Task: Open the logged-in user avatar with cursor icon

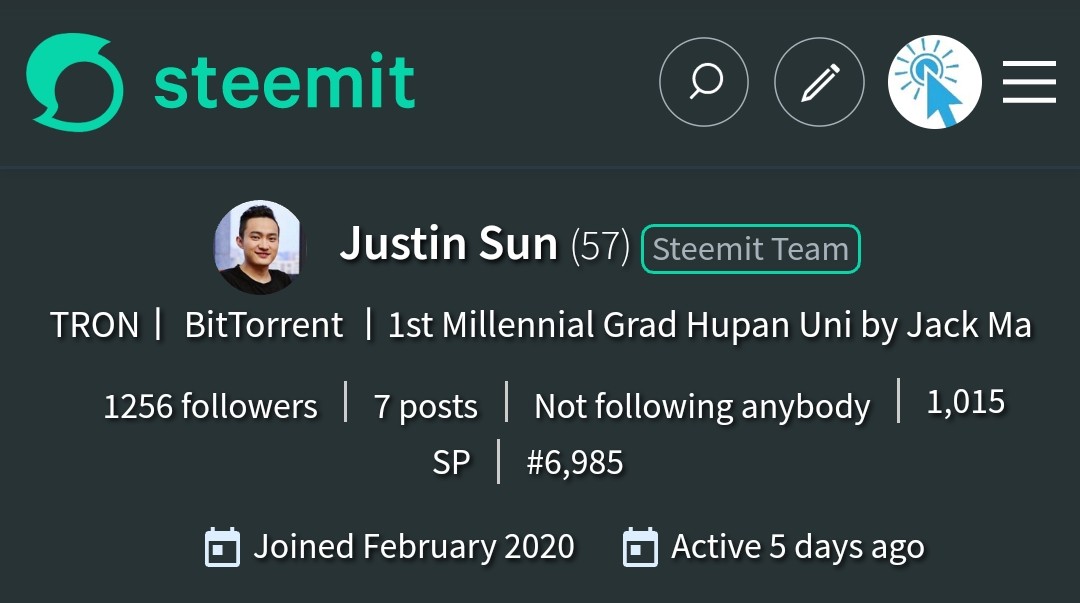Action: coord(934,82)
